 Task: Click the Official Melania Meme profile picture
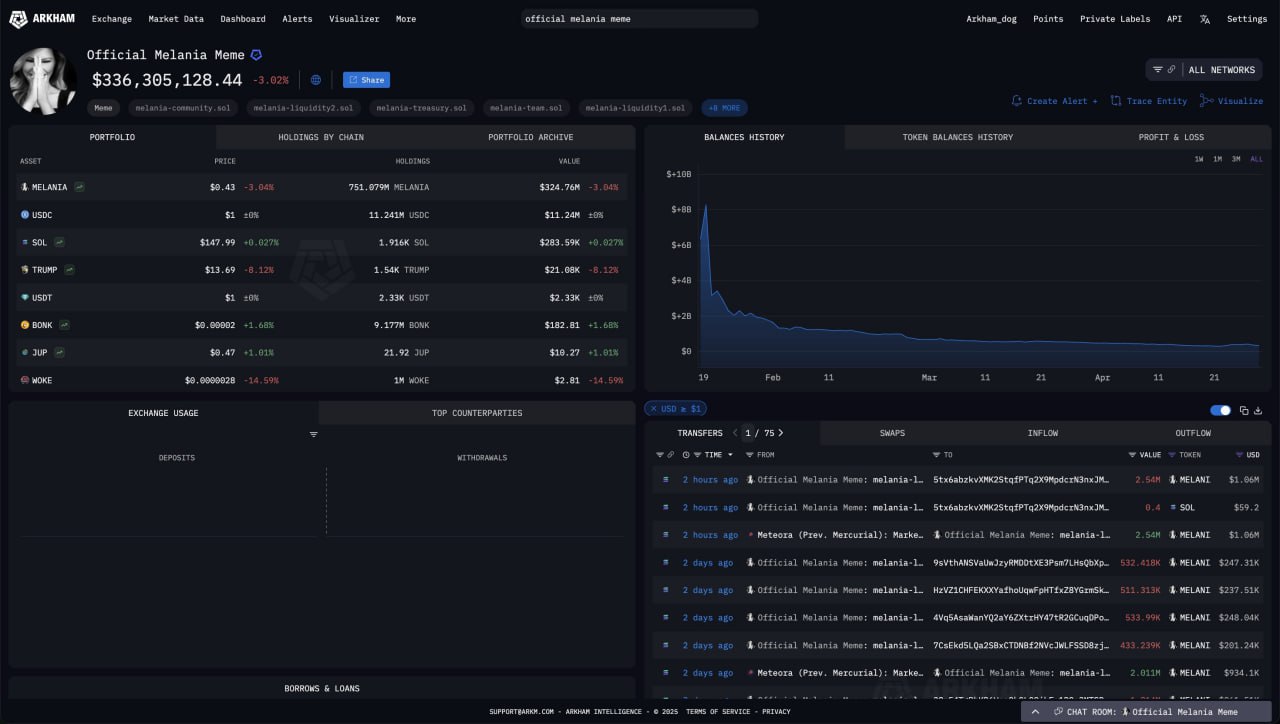43,80
